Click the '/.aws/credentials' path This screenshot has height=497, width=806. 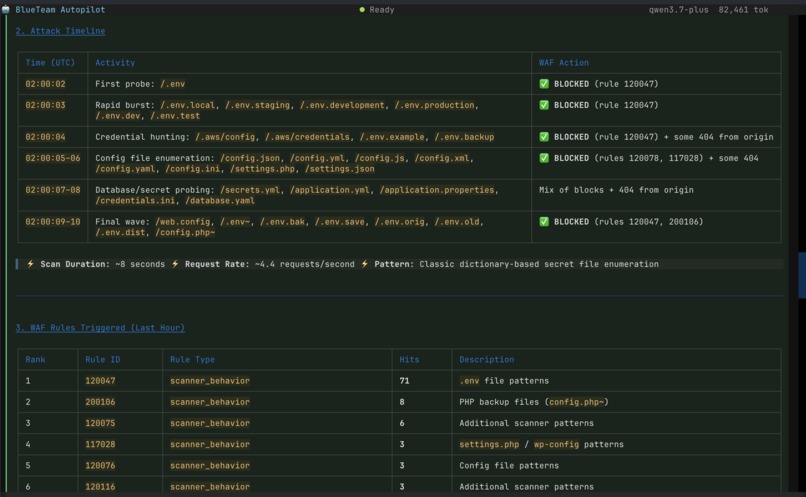coord(307,137)
